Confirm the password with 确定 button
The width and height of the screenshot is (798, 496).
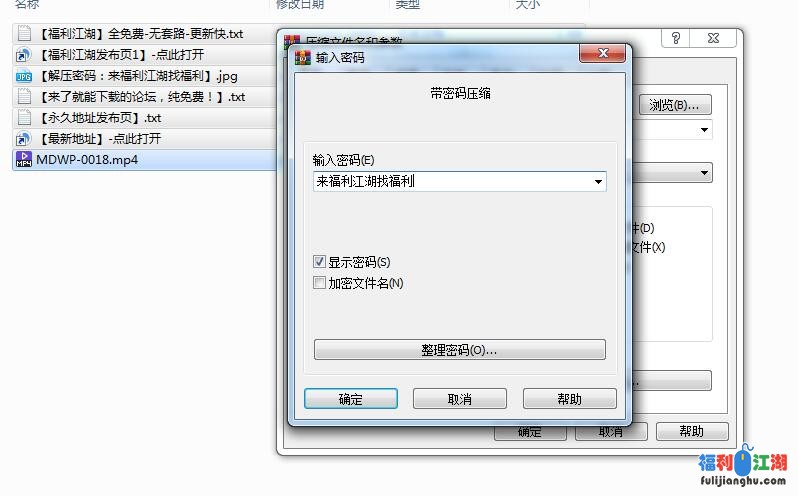point(351,399)
